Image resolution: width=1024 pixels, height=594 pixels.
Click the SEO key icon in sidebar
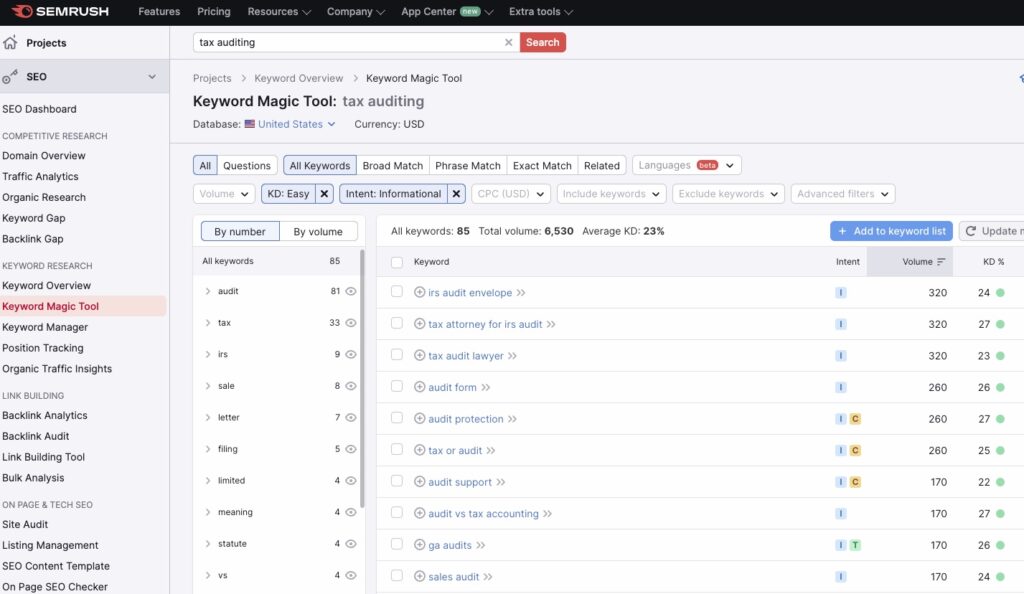pos(10,77)
